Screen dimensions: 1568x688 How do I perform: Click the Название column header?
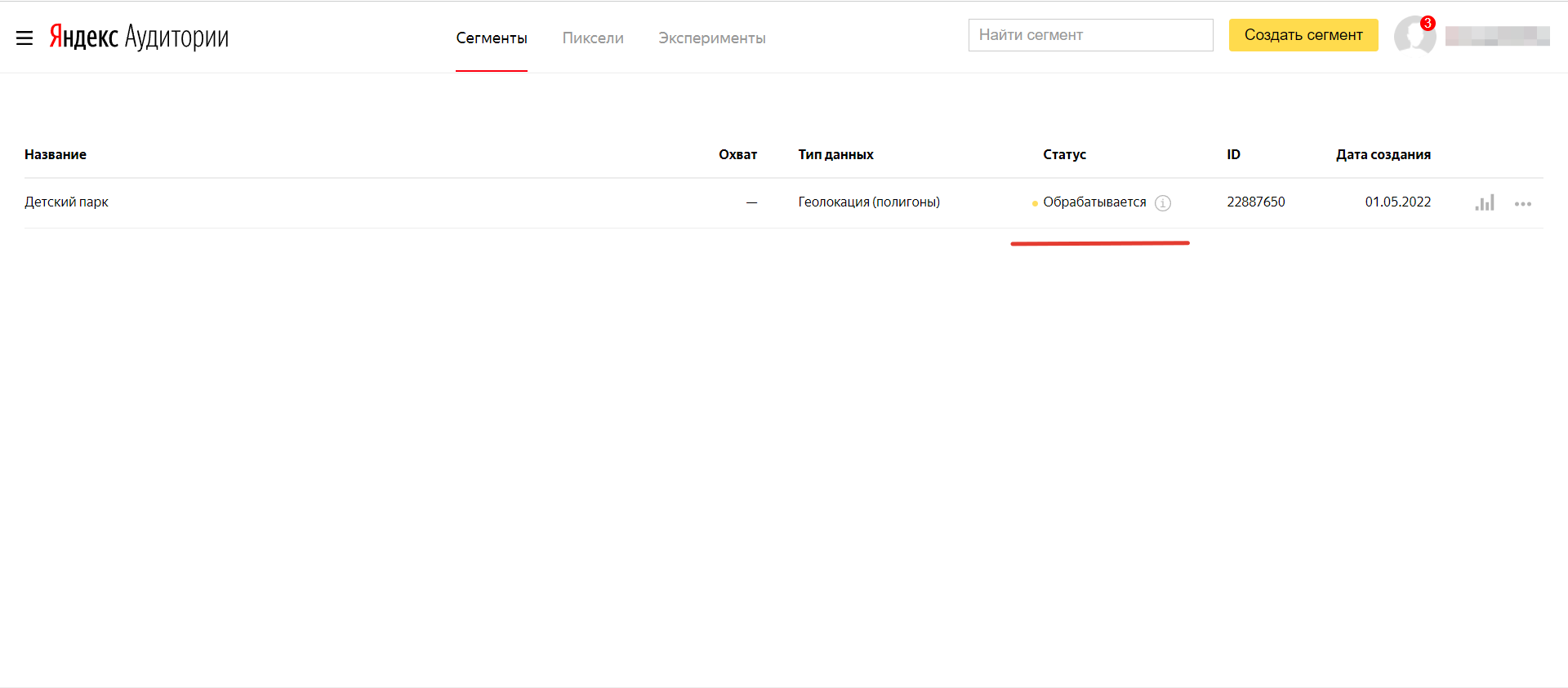(56, 154)
